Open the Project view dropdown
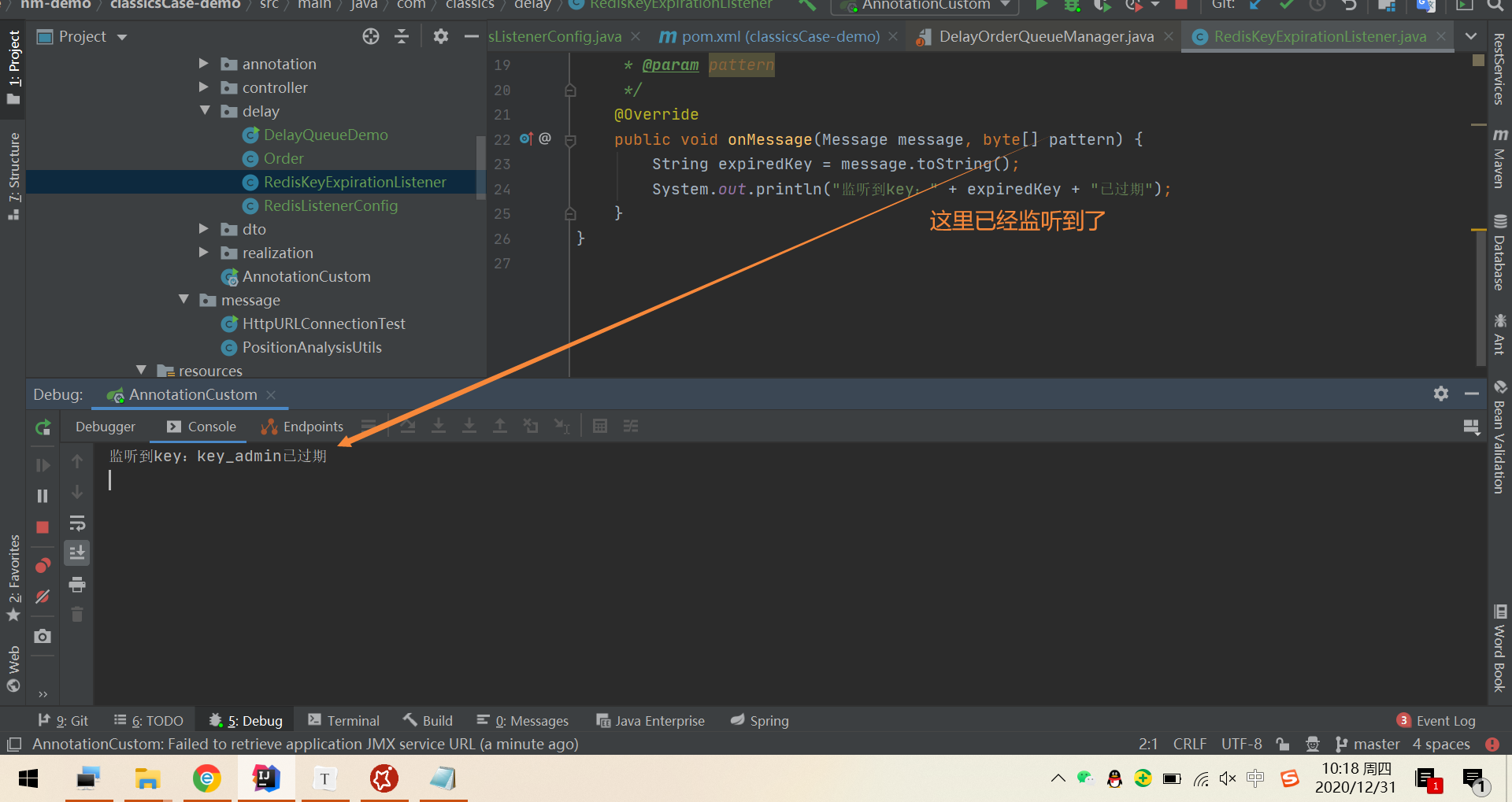Image resolution: width=1512 pixels, height=802 pixels. [x=122, y=37]
